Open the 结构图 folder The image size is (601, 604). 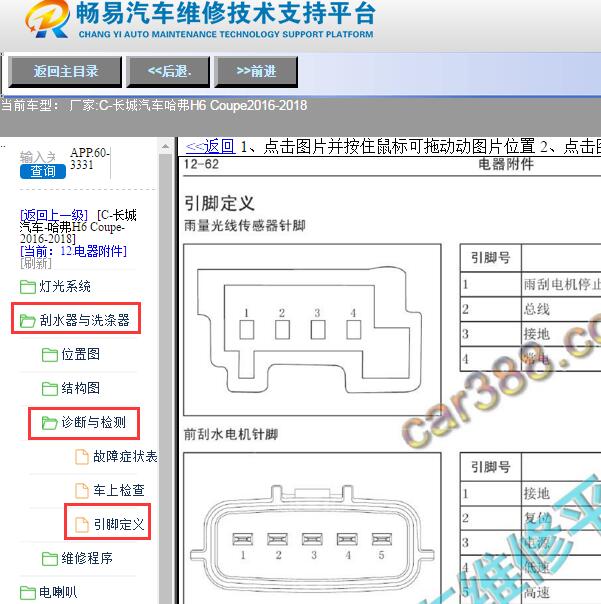81,388
